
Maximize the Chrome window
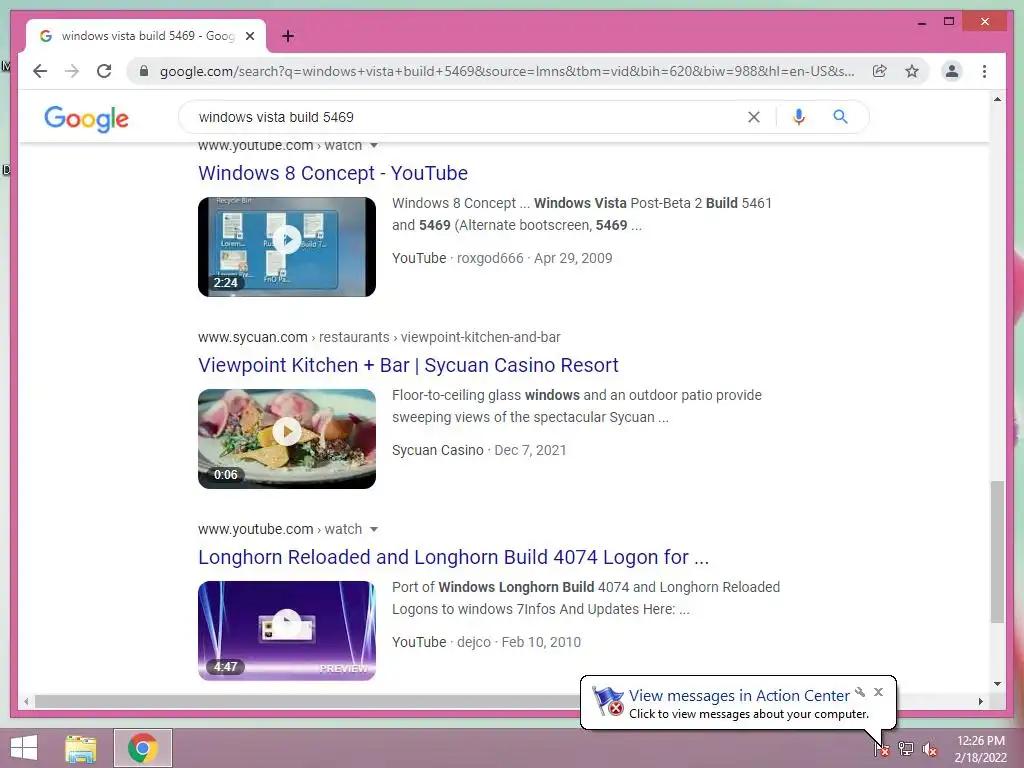[x=949, y=22]
